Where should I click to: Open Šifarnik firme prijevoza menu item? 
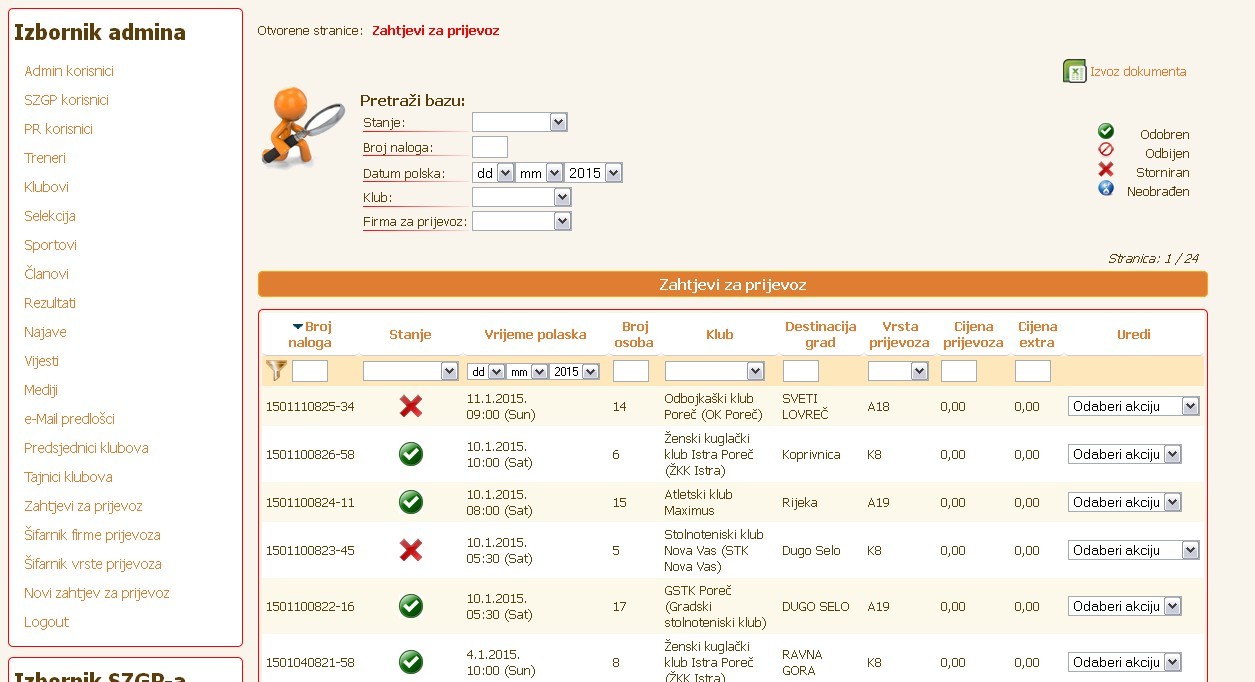click(x=92, y=535)
